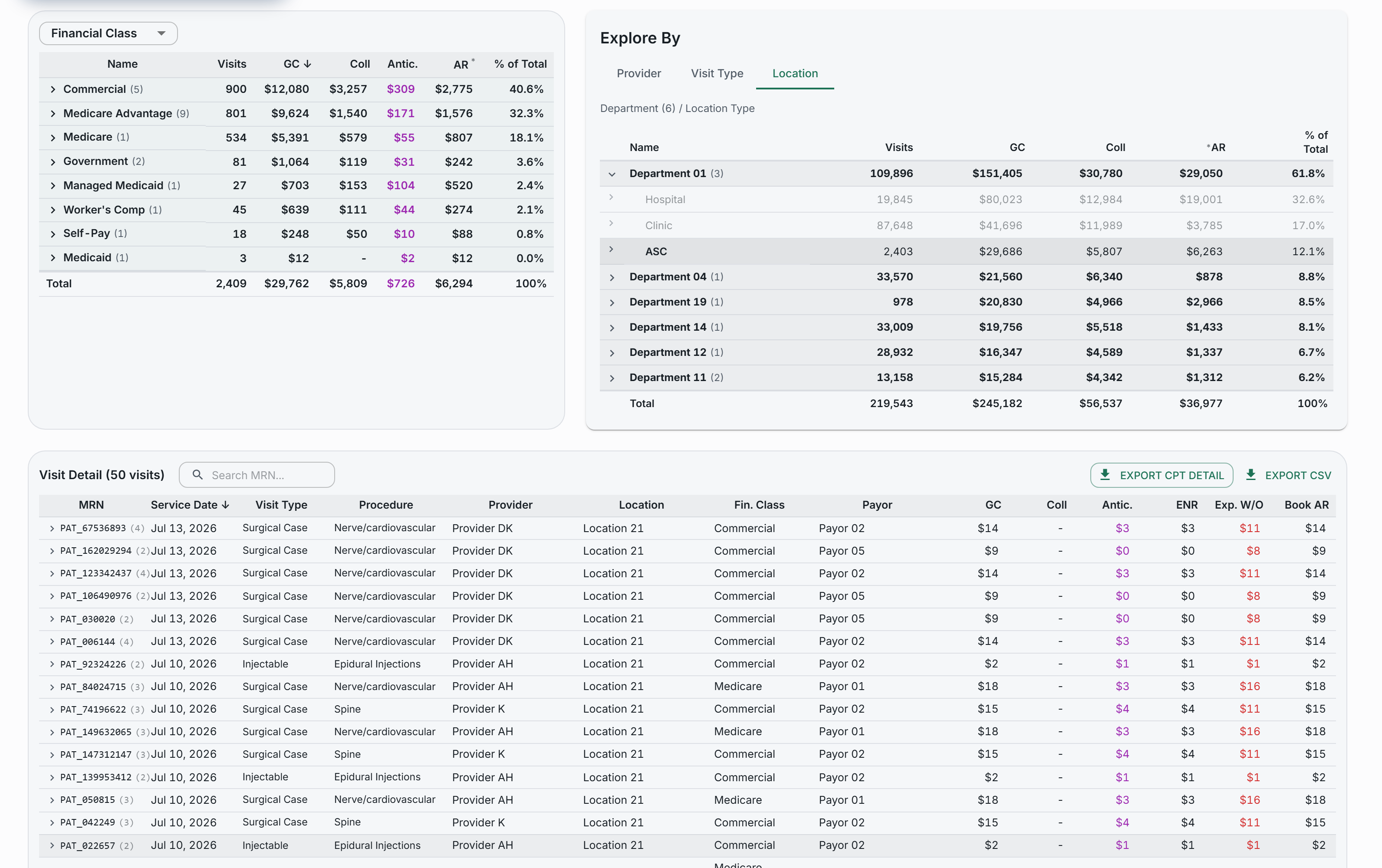Screen dimensions: 1382x868
Task: Expand visit row PAT_050815
Action: pos(52,800)
